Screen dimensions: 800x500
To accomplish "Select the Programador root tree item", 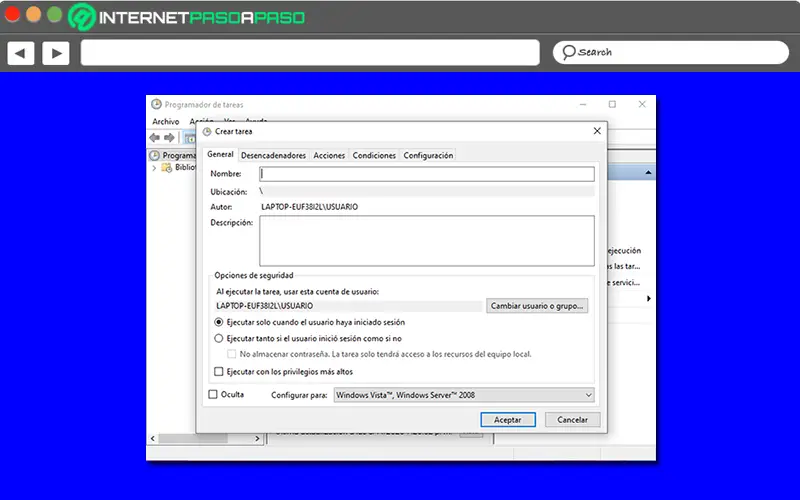I will [x=173, y=155].
